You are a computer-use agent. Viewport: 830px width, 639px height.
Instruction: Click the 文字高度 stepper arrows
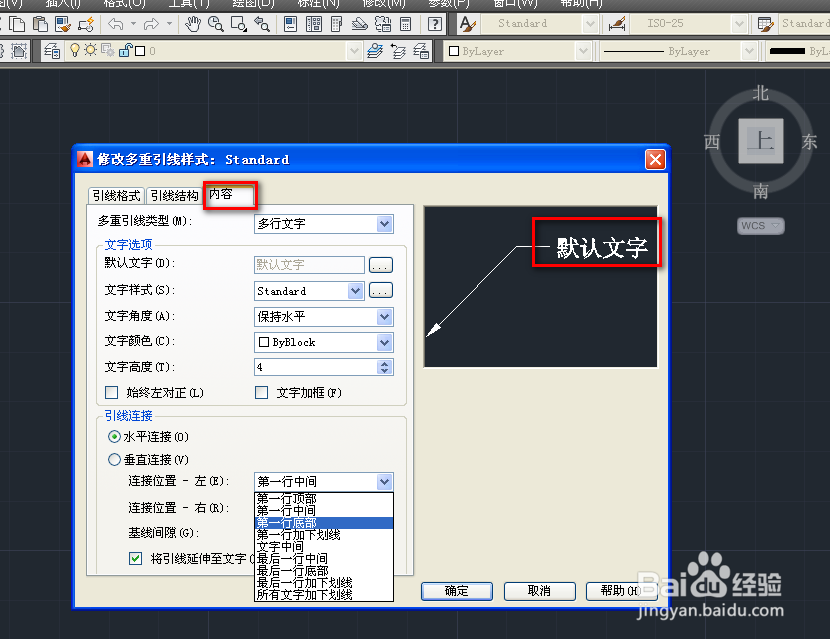[x=385, y=367]
